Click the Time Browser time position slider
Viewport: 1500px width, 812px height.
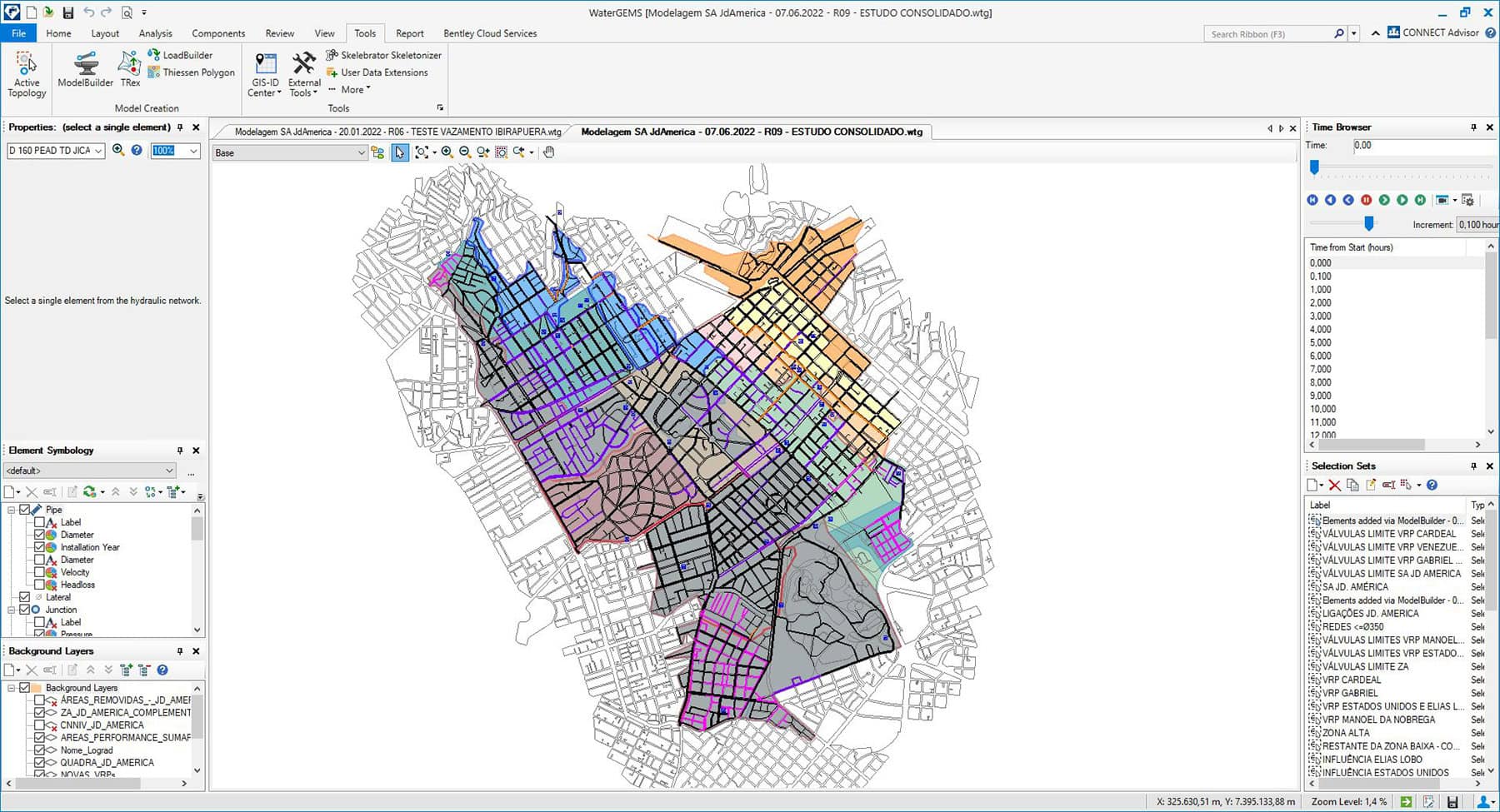(x=1314, y=167)
